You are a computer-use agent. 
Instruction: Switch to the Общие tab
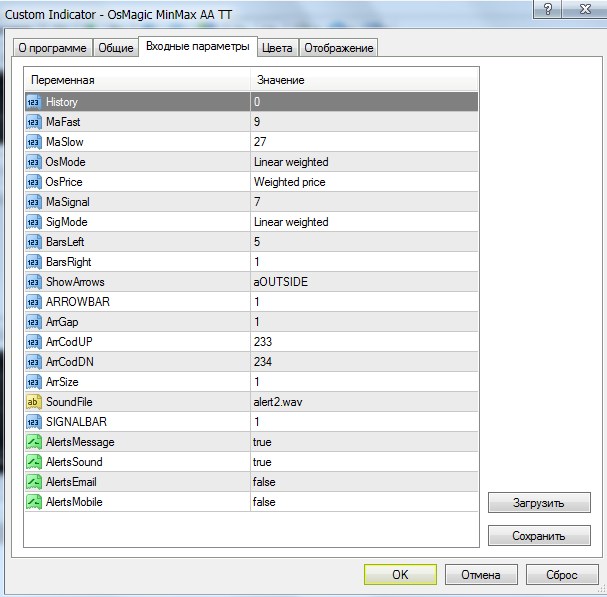(115, 48)
